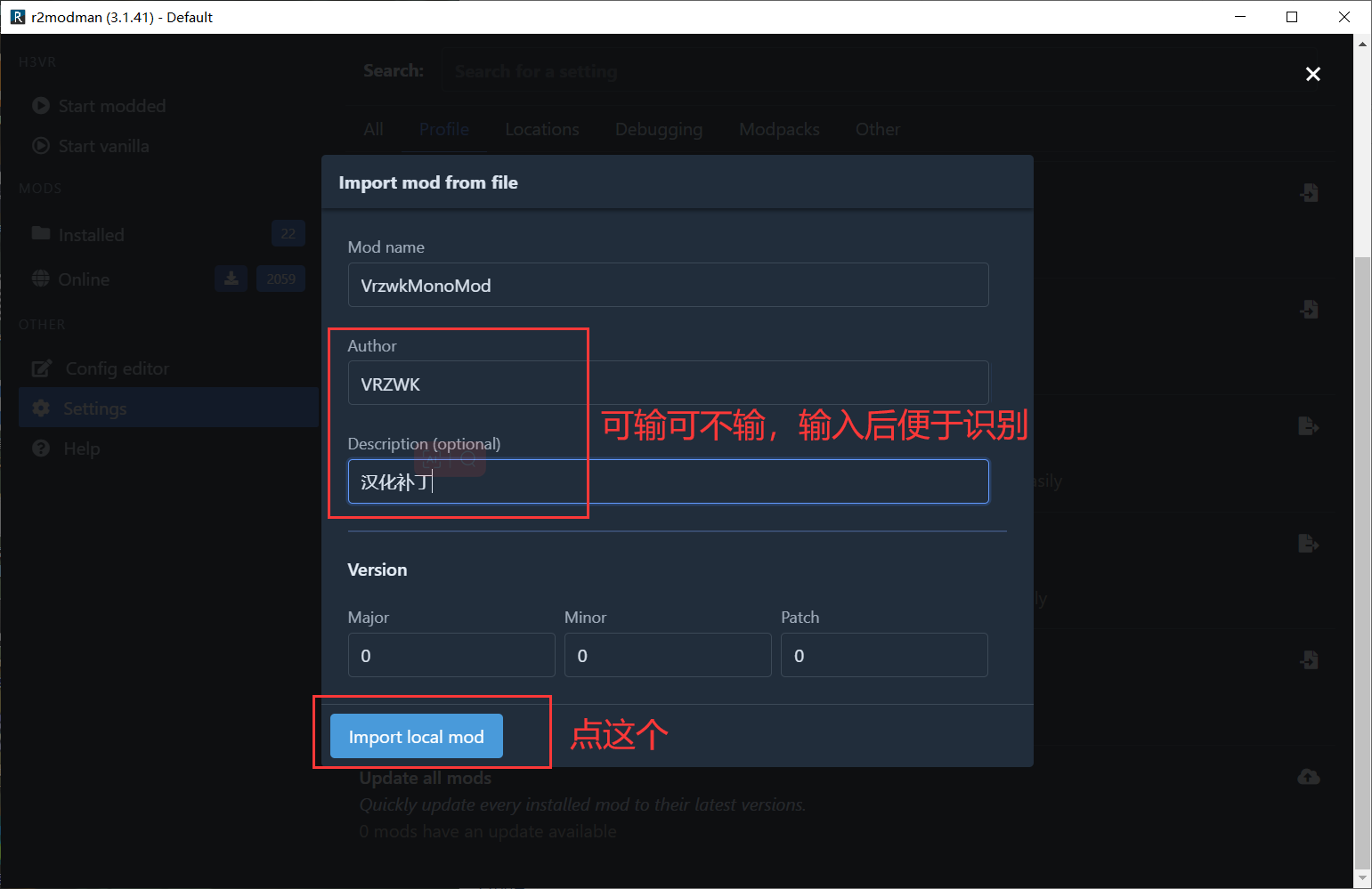Click the 2059 online mods badge
This screenshot has height=889, width=1372.
(x=280, y=278)
